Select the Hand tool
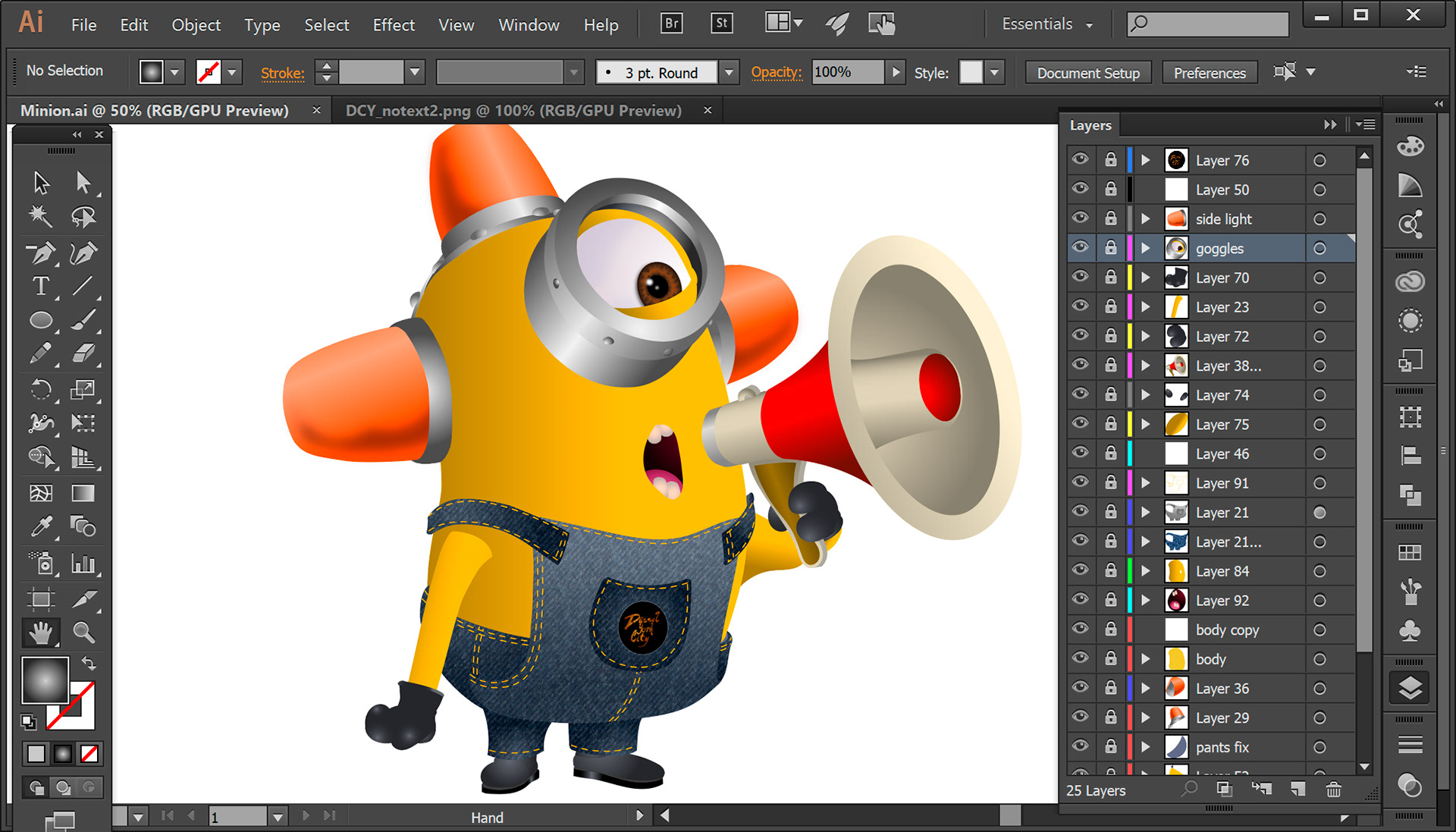 tap(41, 633)
